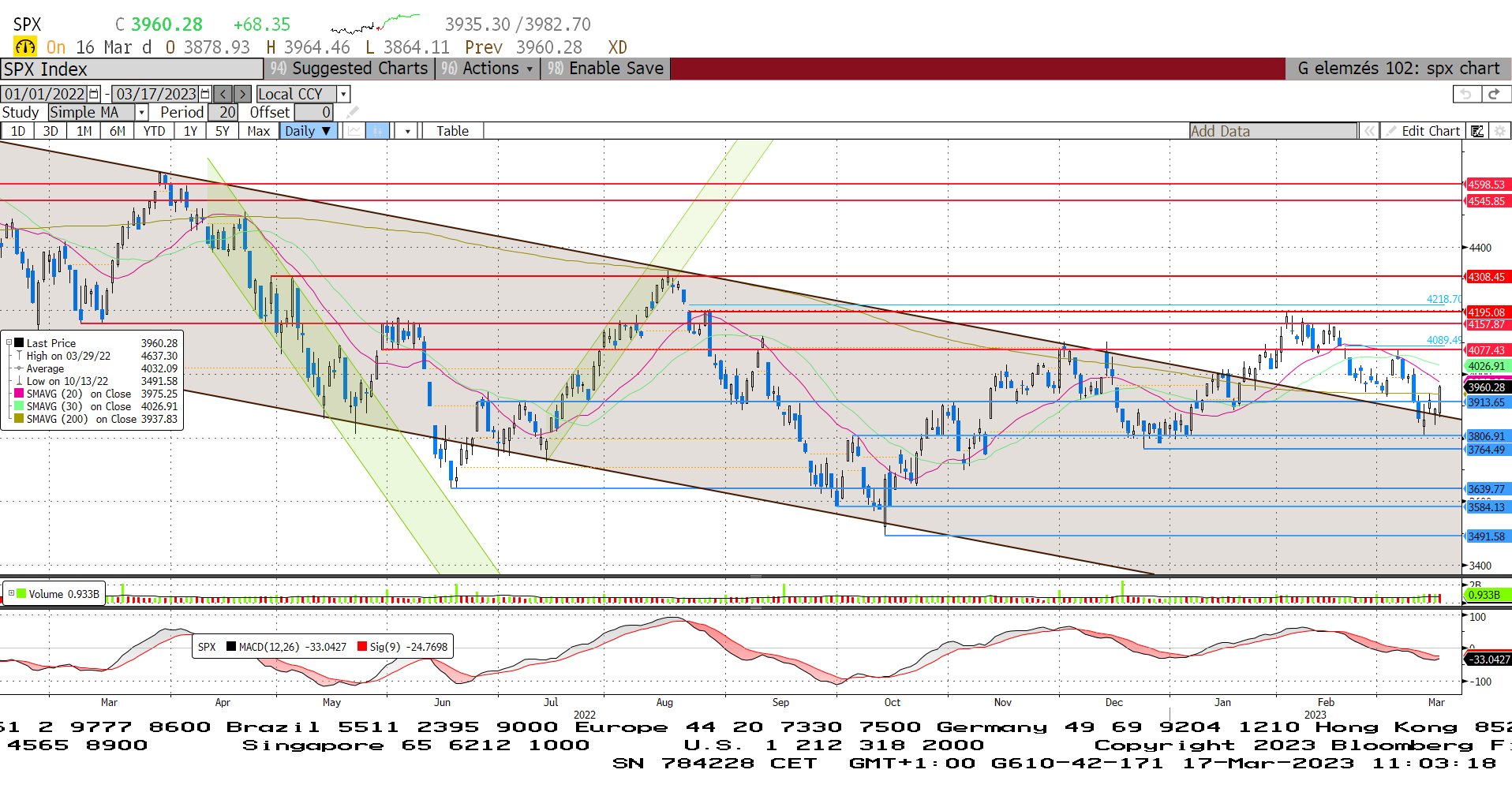
Task: Shift date range backward with left arrow
Action: click(223, 94)
